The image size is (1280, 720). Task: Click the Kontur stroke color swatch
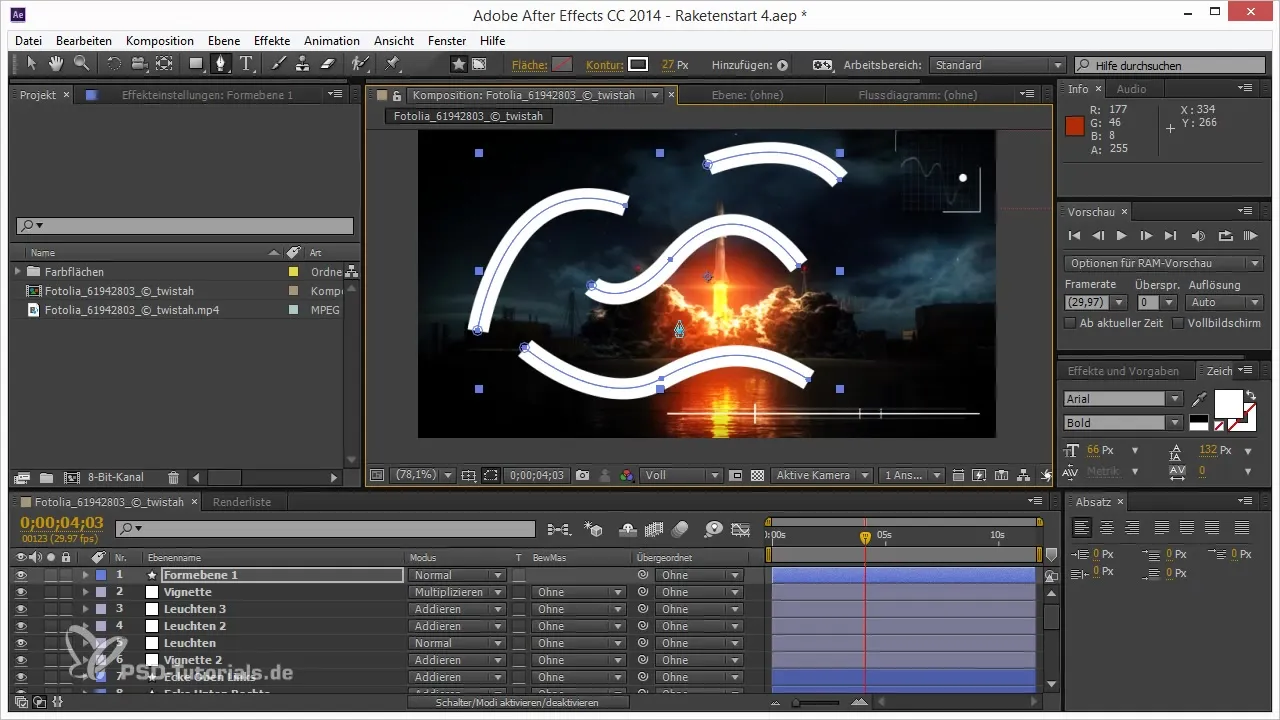click(x=638, y=65)
